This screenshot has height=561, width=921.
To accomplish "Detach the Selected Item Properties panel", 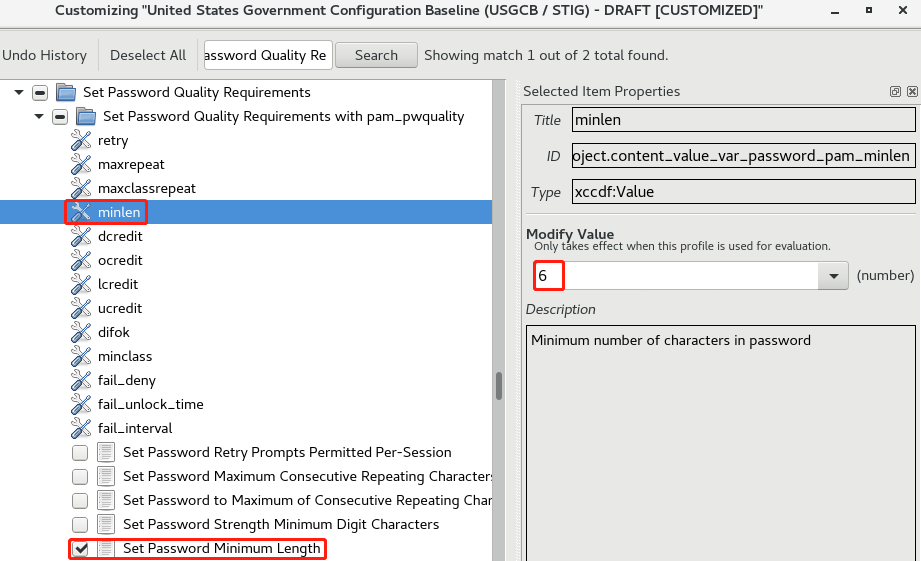I will [x=895, y=92].
